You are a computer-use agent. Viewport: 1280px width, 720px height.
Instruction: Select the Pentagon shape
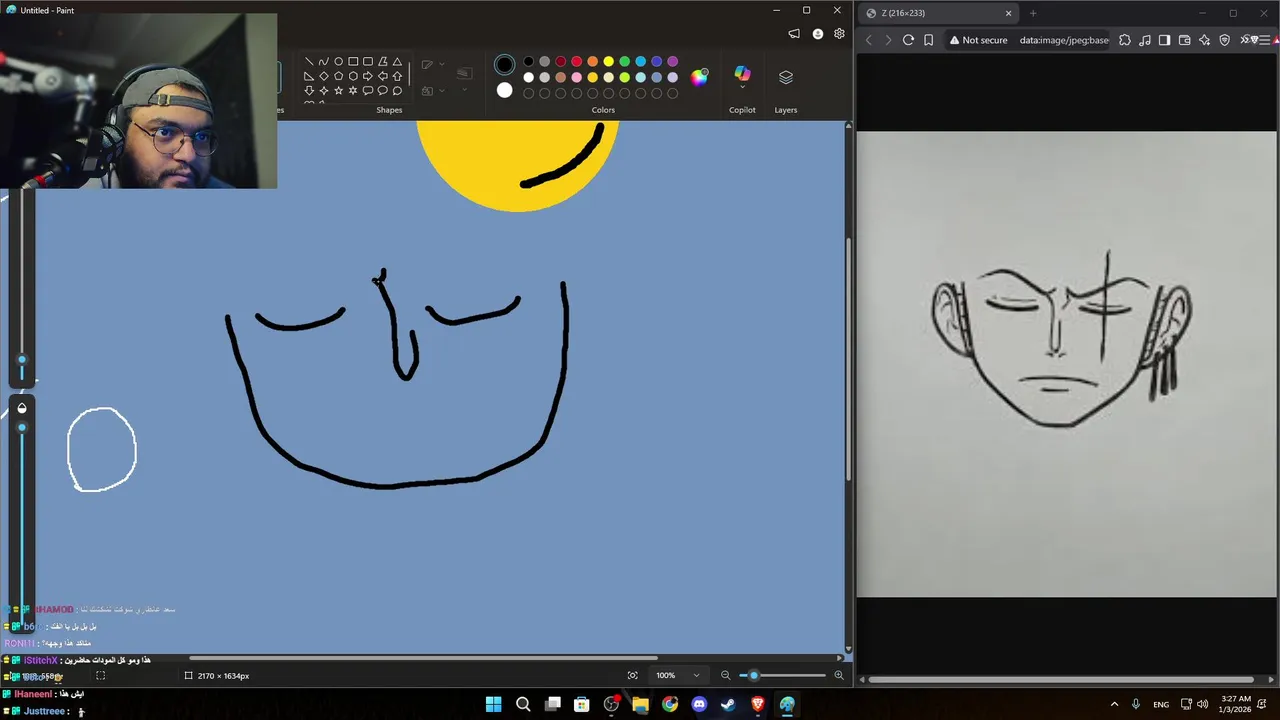click(338, 76)
